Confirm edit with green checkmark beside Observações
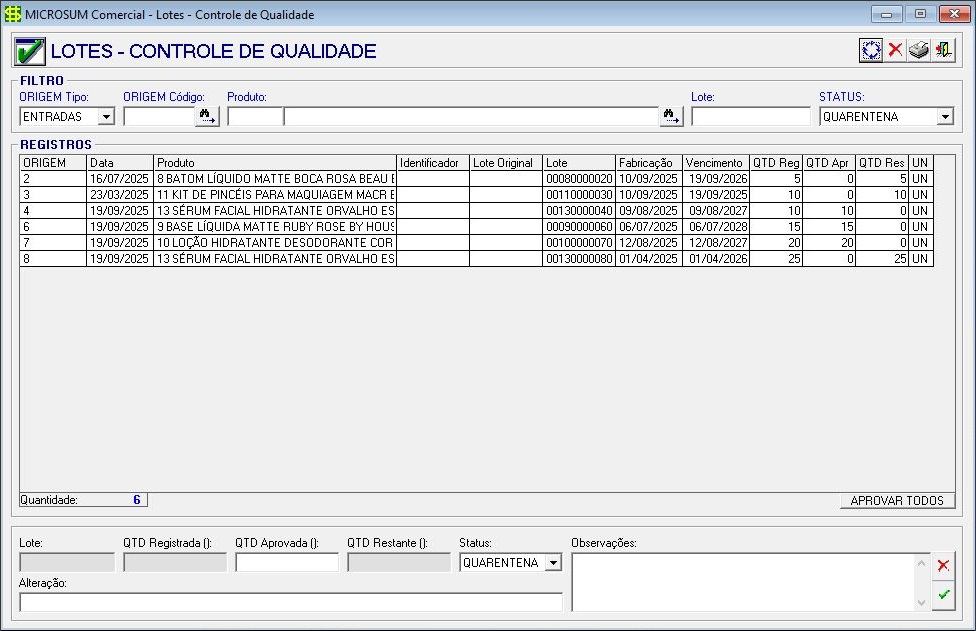 pos(943,595)
